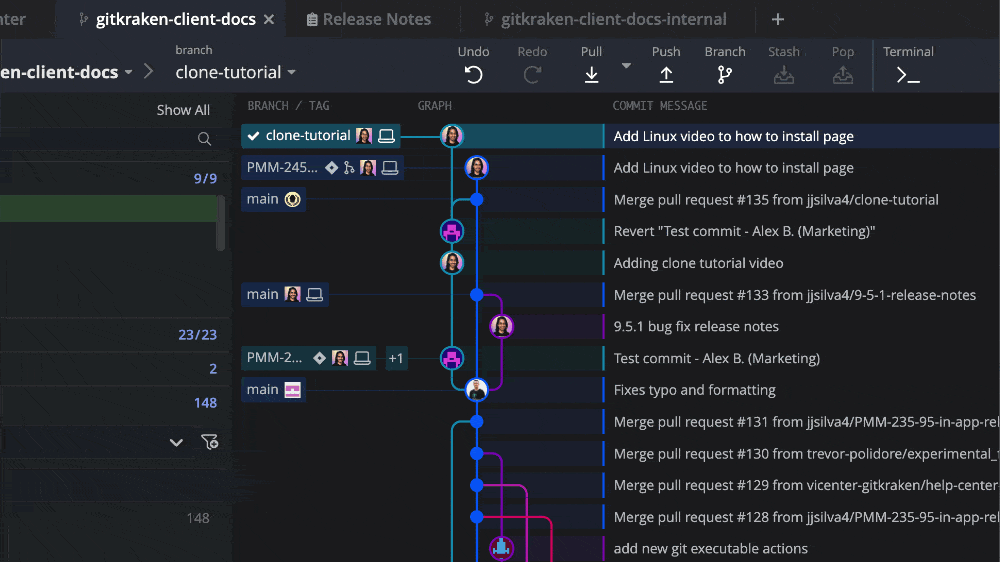
Task: Pull changes with the Pull icon
Action: click(591, 75)
